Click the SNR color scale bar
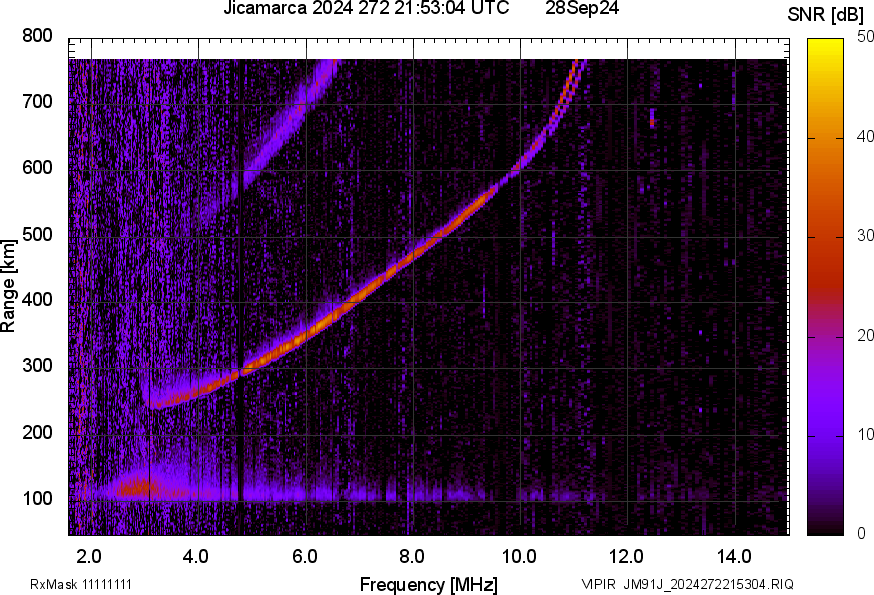Viewport: 874px width, 595px height. pyautogui.click(x=825, y=287)
